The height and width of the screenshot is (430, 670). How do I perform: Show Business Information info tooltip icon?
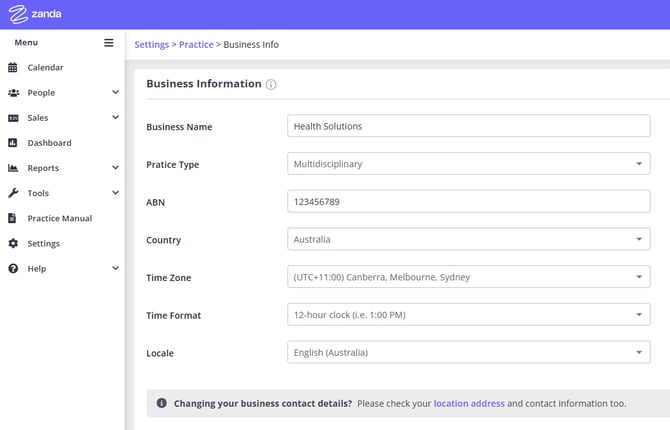tap(271, 85)
